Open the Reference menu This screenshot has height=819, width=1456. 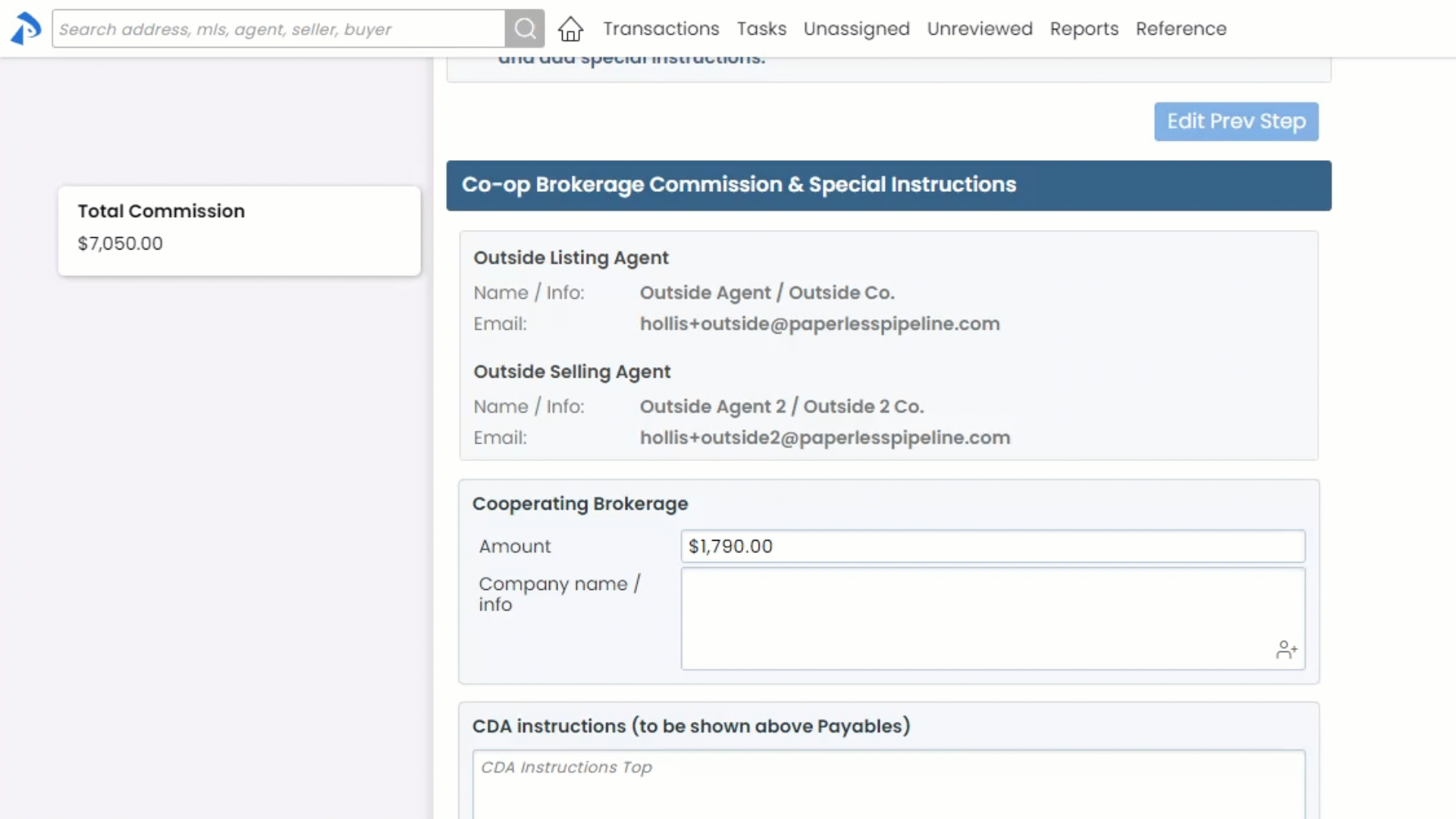[1181, 29]
